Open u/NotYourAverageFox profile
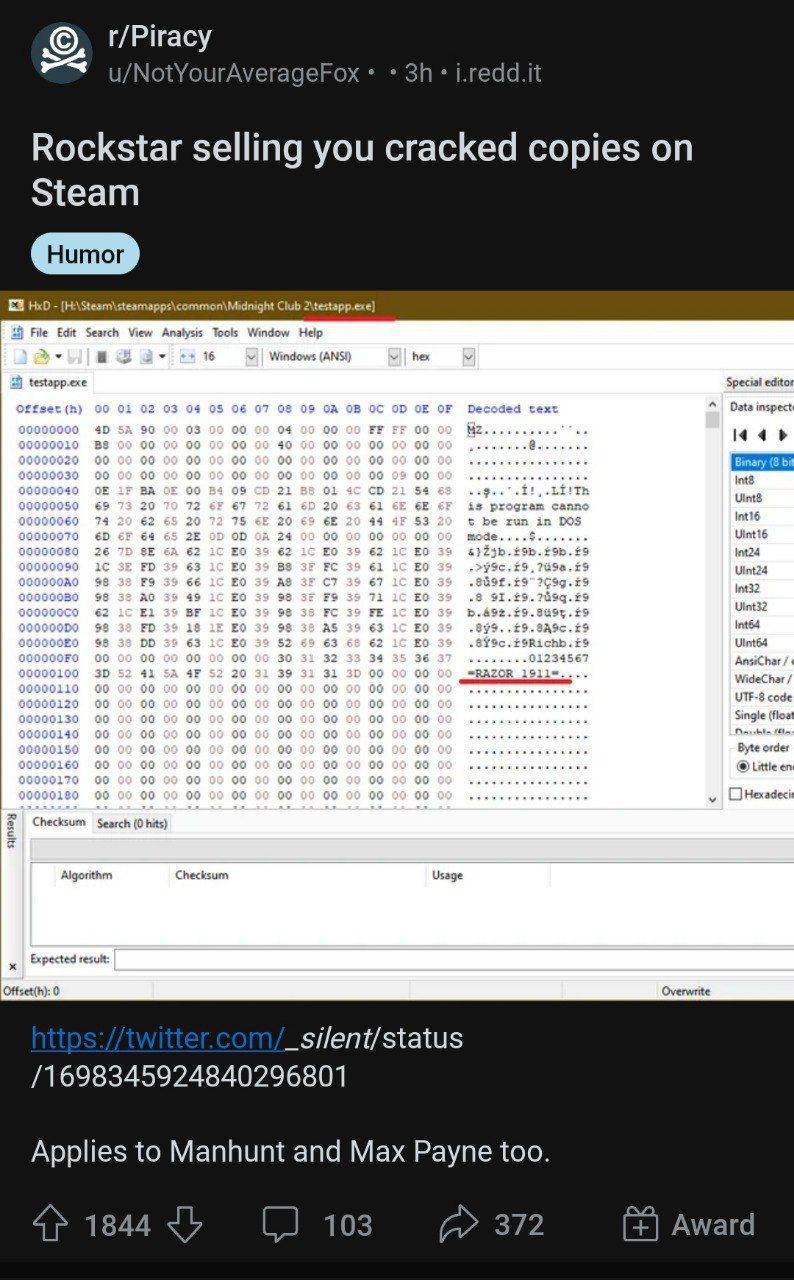Screen dimensions: 794x1280 234,73
